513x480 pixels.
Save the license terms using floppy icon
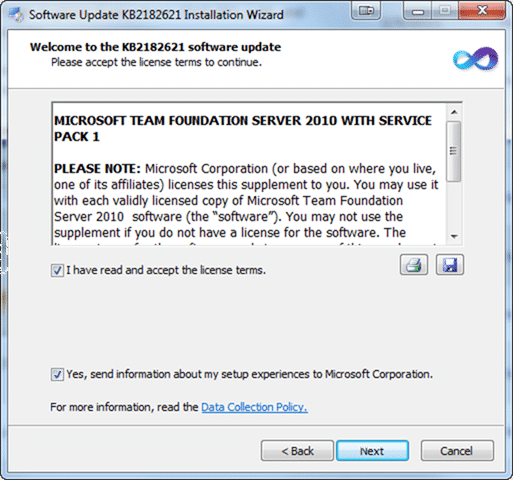[x=450, y=265]
